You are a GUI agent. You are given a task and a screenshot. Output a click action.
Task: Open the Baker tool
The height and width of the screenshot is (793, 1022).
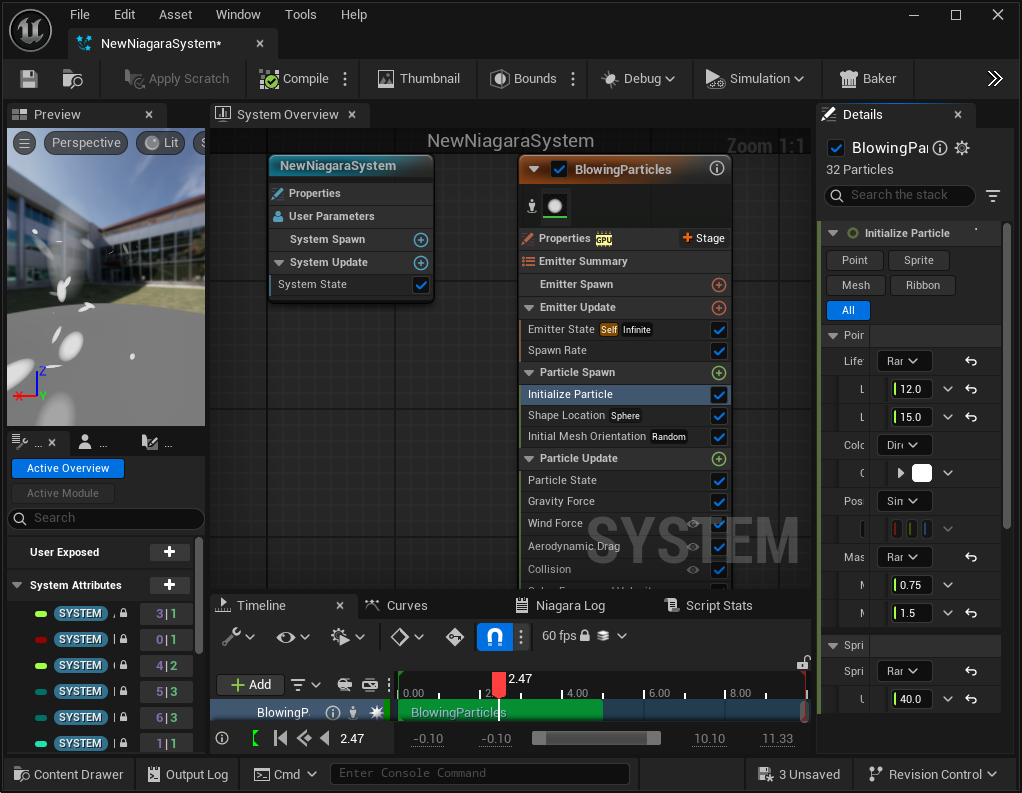(868, 79)
